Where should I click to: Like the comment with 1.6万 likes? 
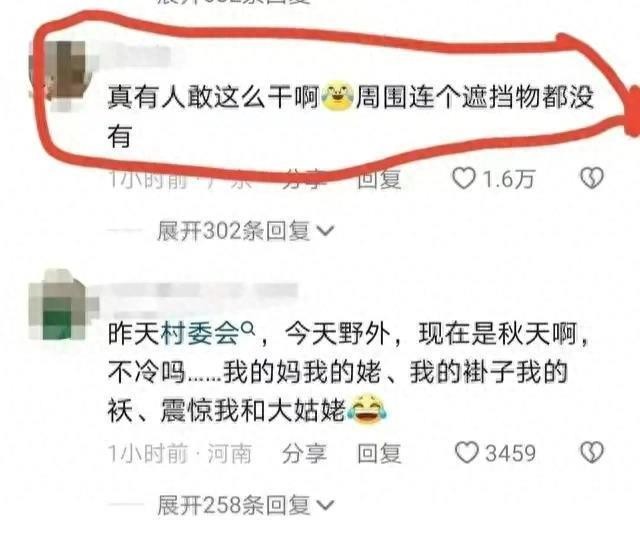point(464,179)
